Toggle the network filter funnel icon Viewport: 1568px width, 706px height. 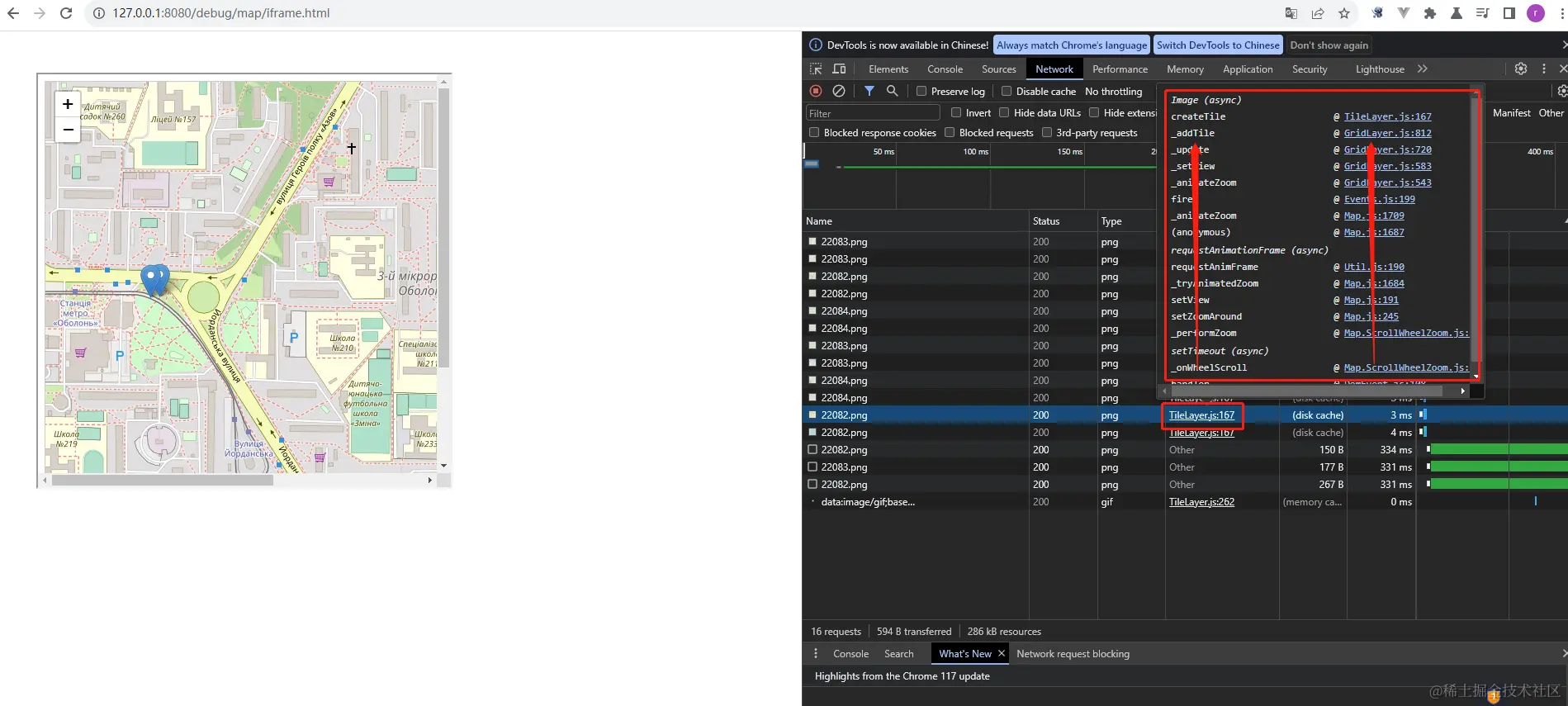tap(869, 91)
